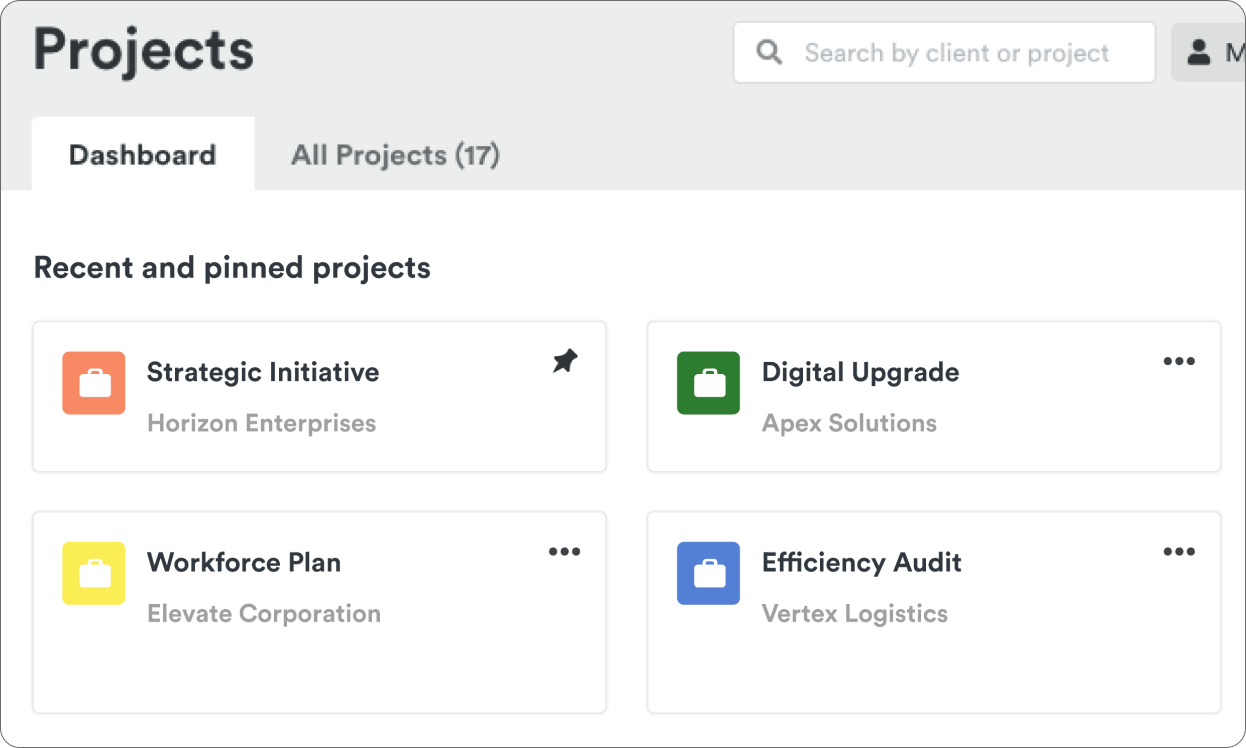Click the search magnifying glass icon
The width and height of the screenshot is (1246, 748).
tap(769, 52)
